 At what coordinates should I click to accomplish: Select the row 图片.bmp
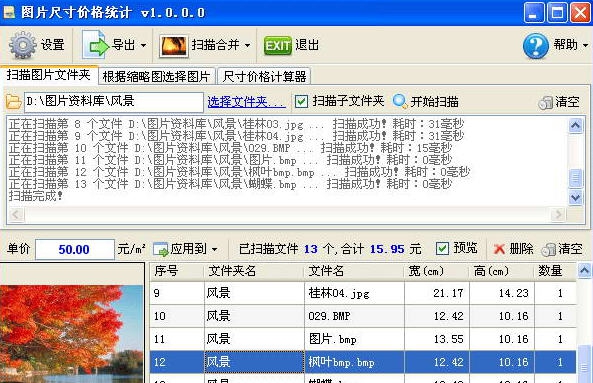363,339
